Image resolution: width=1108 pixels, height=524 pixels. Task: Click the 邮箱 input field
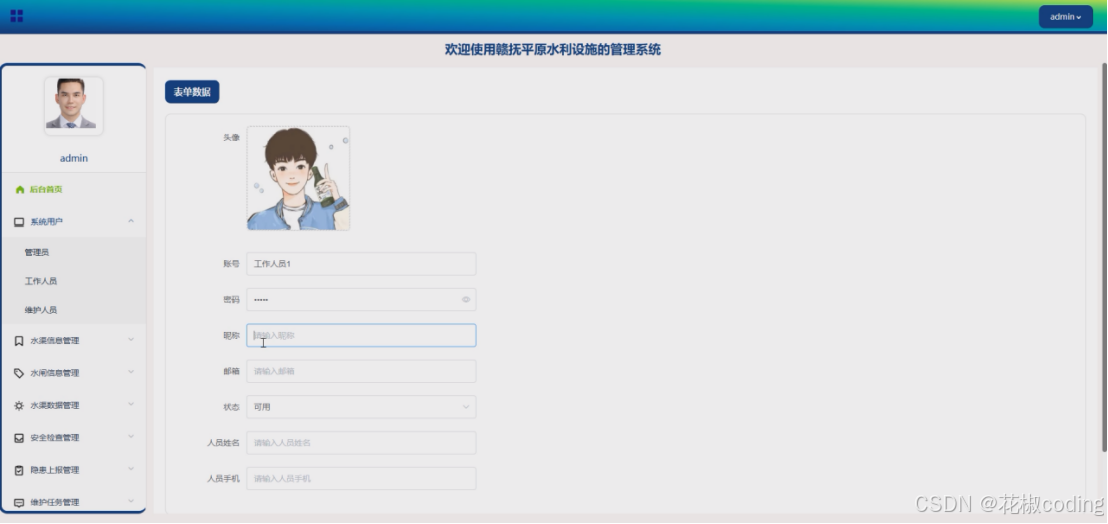coord(361,371)
